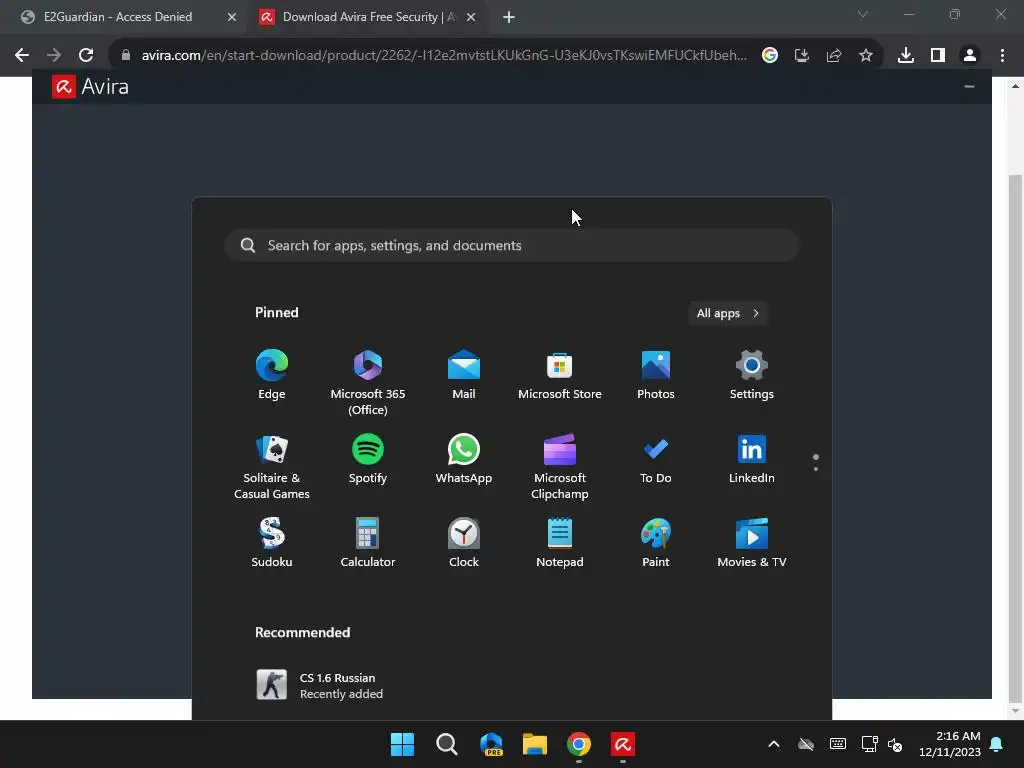Open Chrome tab search dropdown
This screenshot has height=768, width=1024.
[863, 14]
